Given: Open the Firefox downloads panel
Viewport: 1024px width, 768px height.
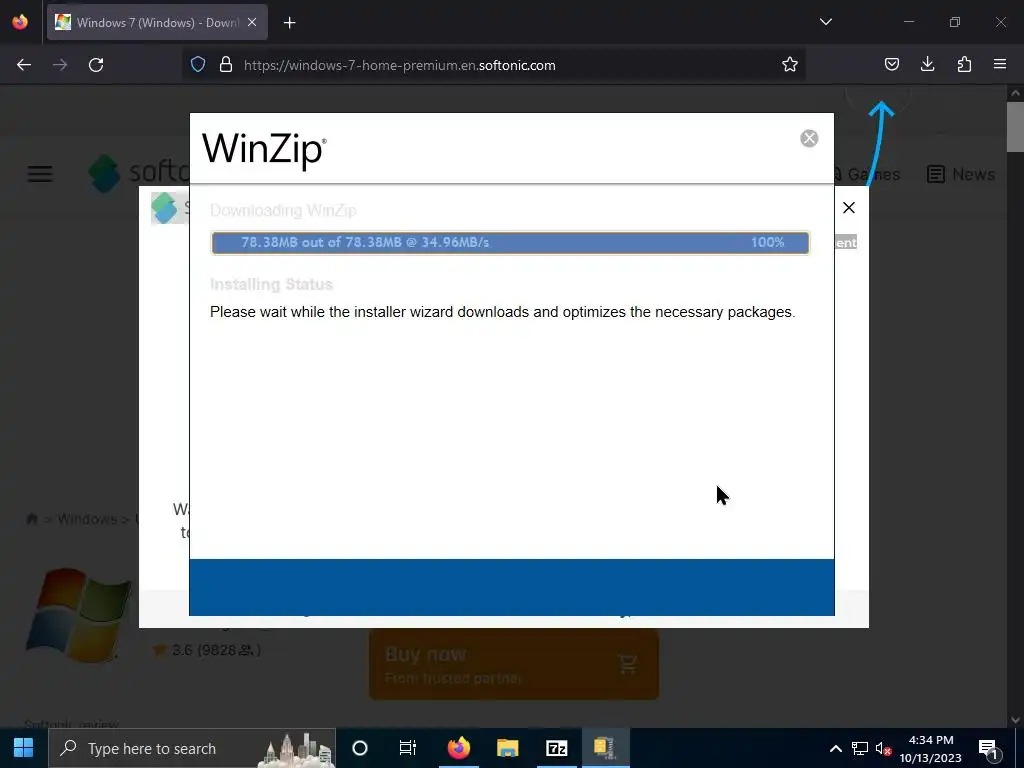Looking at the screenshot, I should pyautogui.click(x=927, y=64).
